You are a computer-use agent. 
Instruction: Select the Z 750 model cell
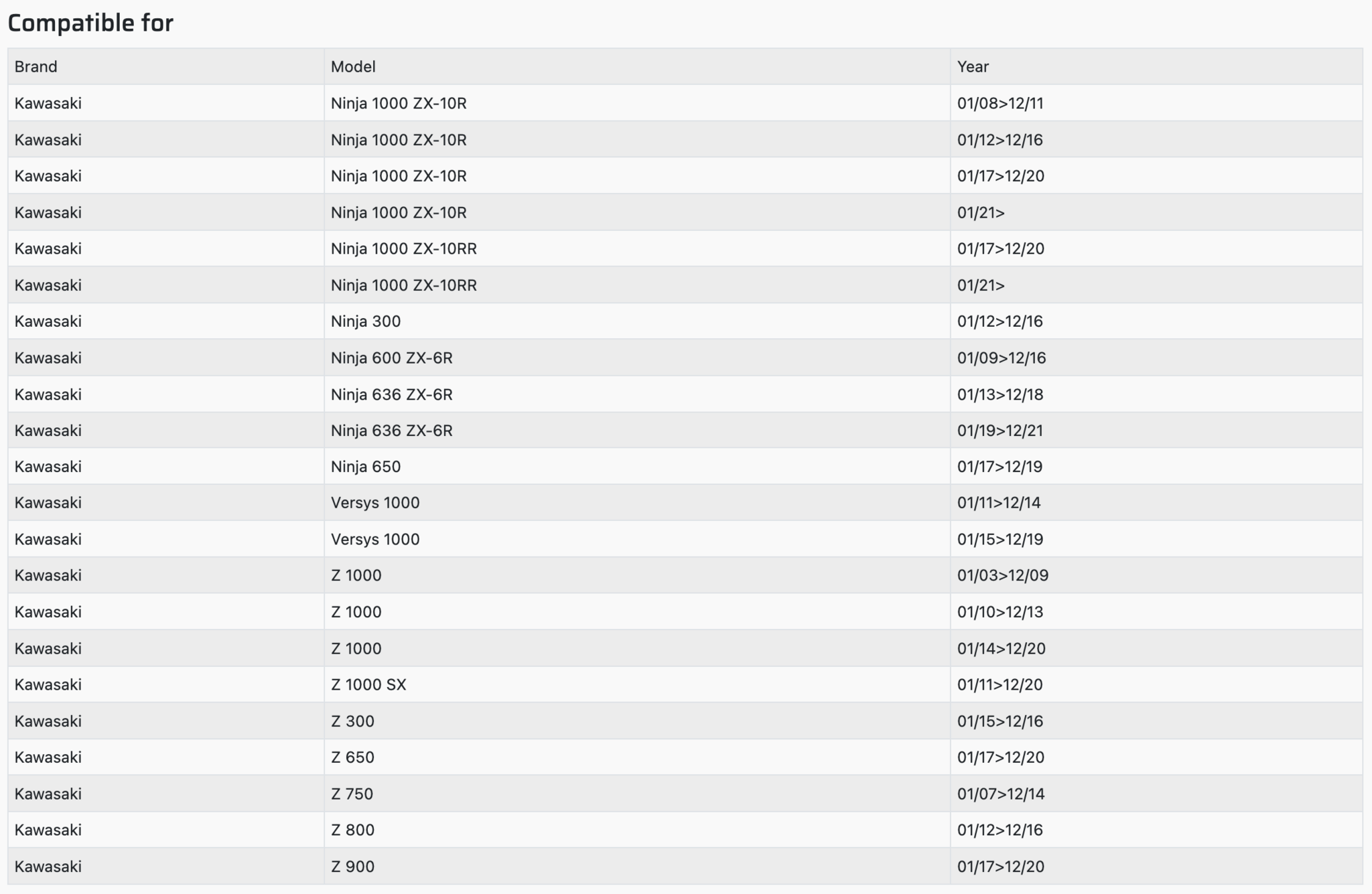[x=352, y=794]
